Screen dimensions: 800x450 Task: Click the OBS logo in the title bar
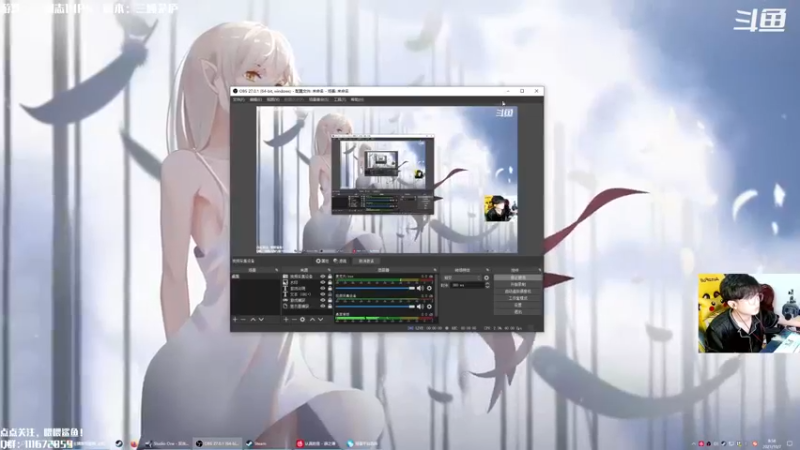(x=235, y=91)
